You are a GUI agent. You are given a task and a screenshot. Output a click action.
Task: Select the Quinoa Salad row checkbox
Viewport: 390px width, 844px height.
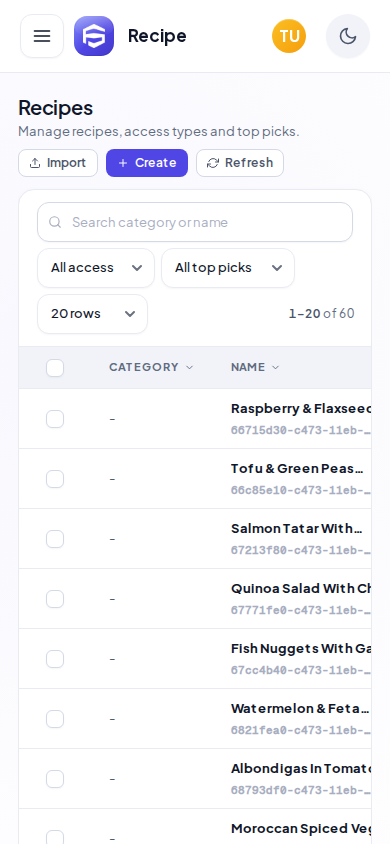[55, 599]
